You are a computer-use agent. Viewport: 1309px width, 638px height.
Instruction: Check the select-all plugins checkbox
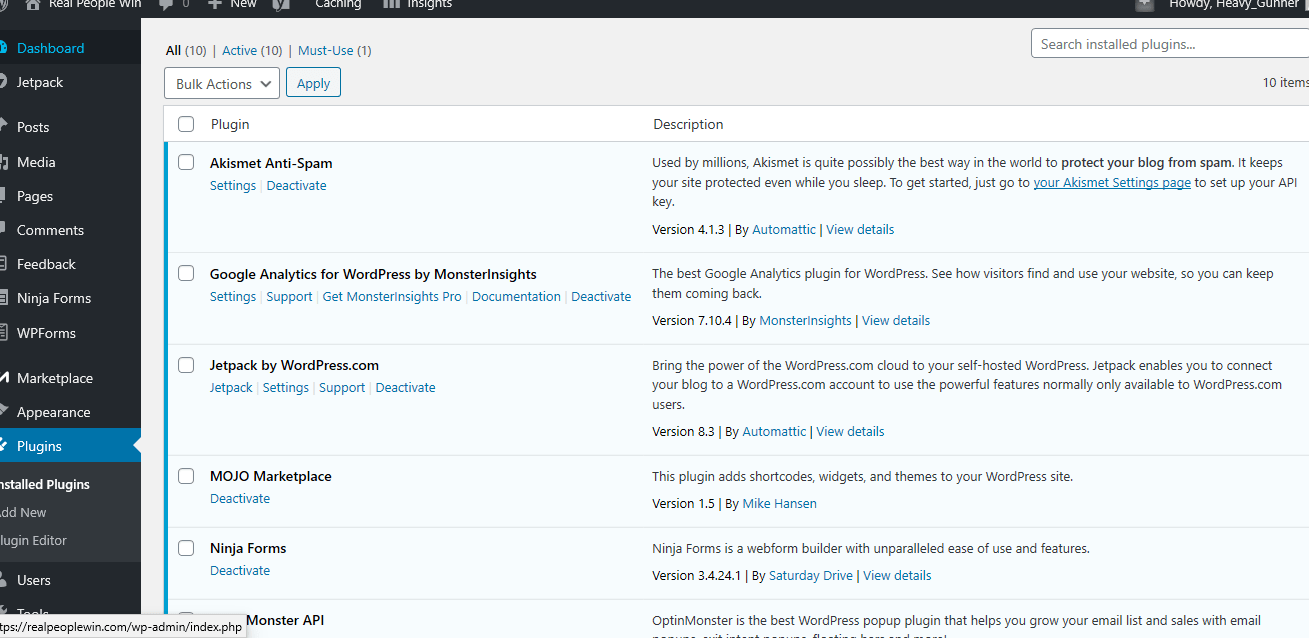[185, 124]
